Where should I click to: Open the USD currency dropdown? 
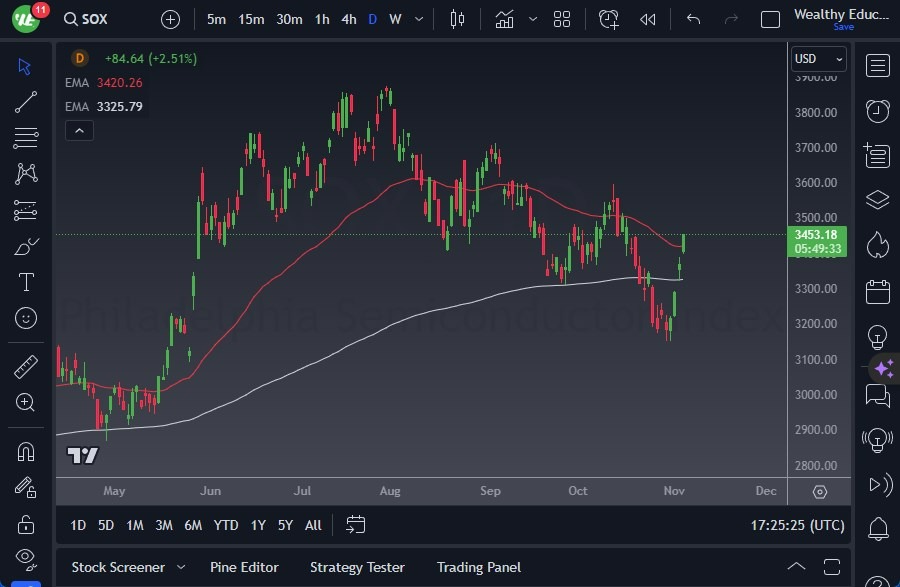tap(818, 58)
